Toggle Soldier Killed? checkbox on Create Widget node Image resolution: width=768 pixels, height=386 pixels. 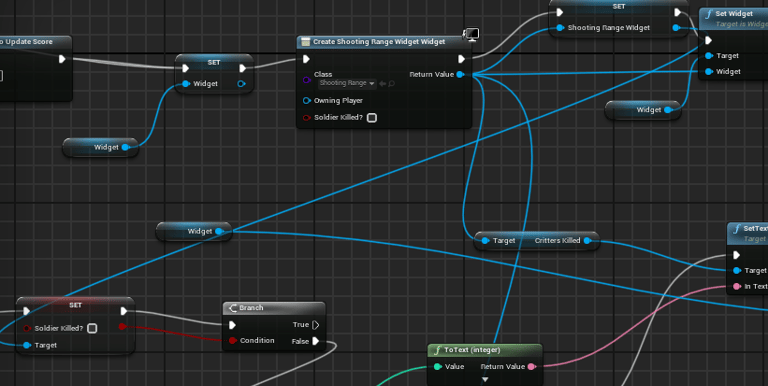point(372,118)
